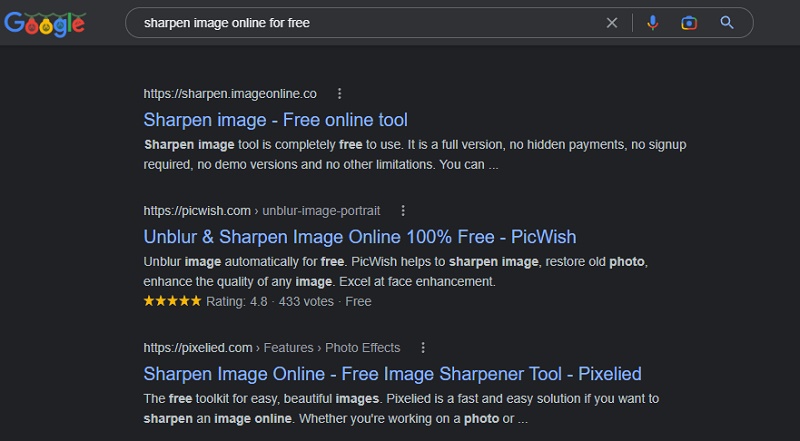Open three-dot menu beside picwish.com result
Viewport: 800px width, 441px height.
click(403, 210)
